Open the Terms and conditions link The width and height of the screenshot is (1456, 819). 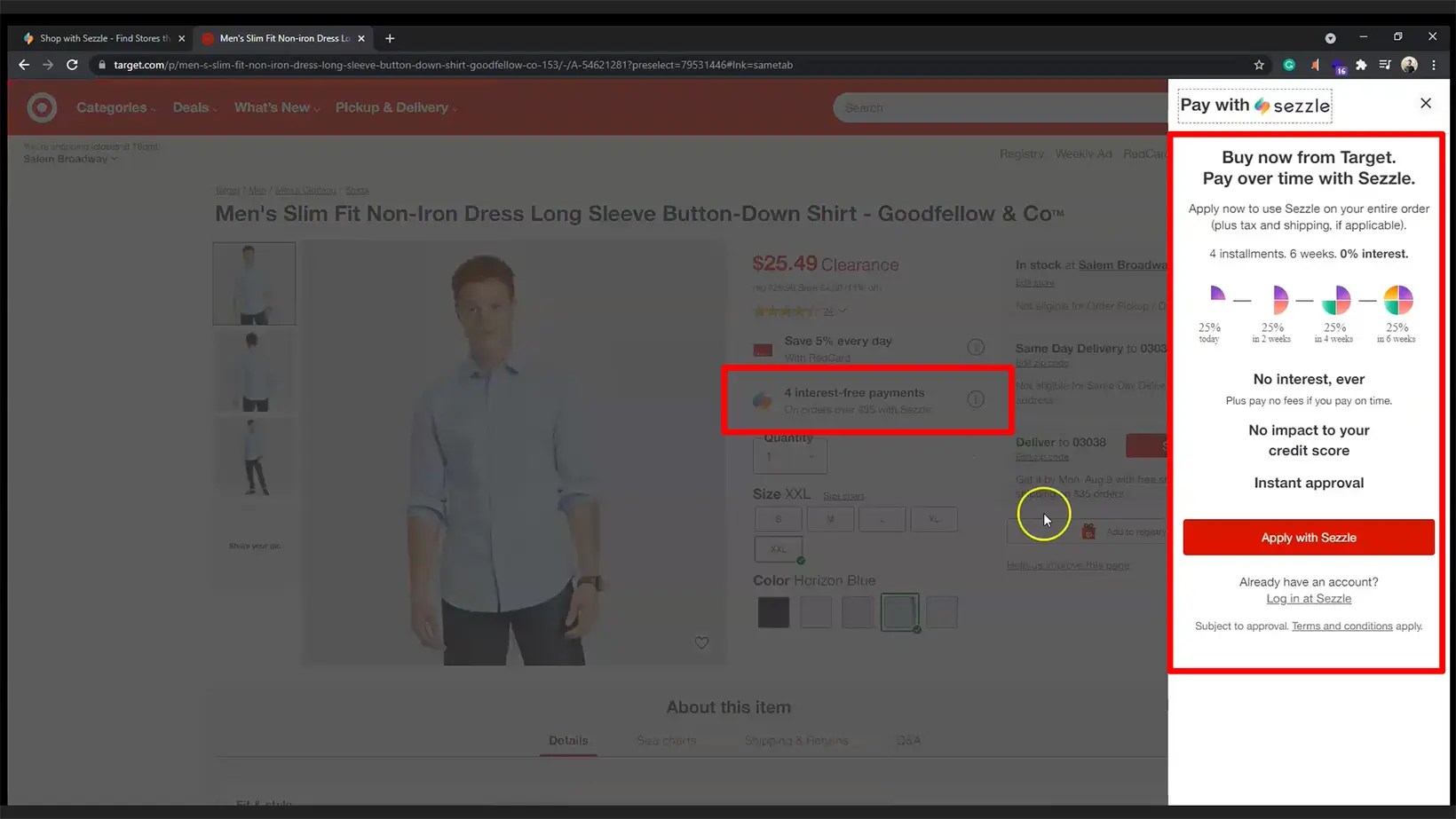(1342, 626)
